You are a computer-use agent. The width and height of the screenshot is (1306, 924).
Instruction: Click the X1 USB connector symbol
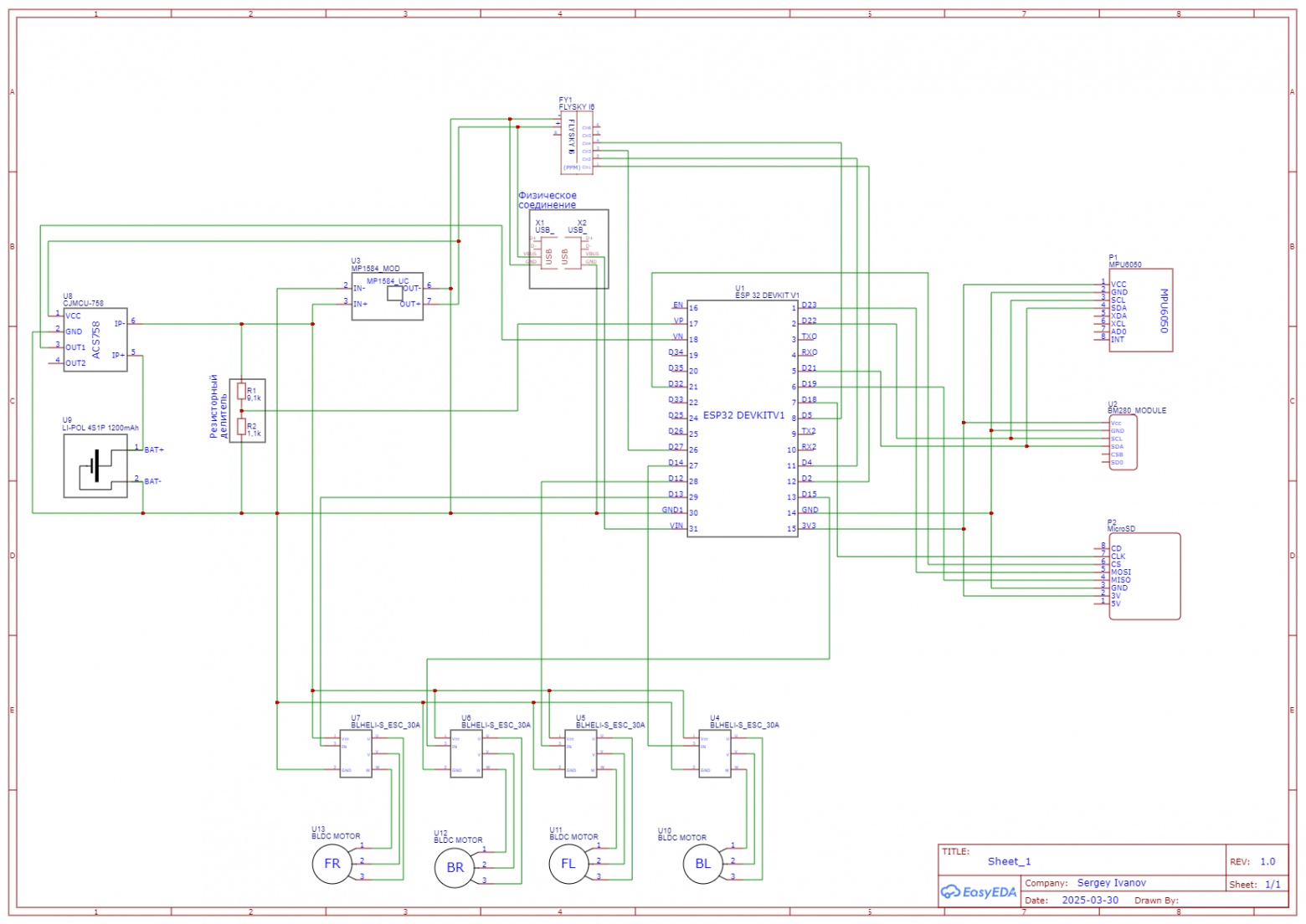click(548, 251)
